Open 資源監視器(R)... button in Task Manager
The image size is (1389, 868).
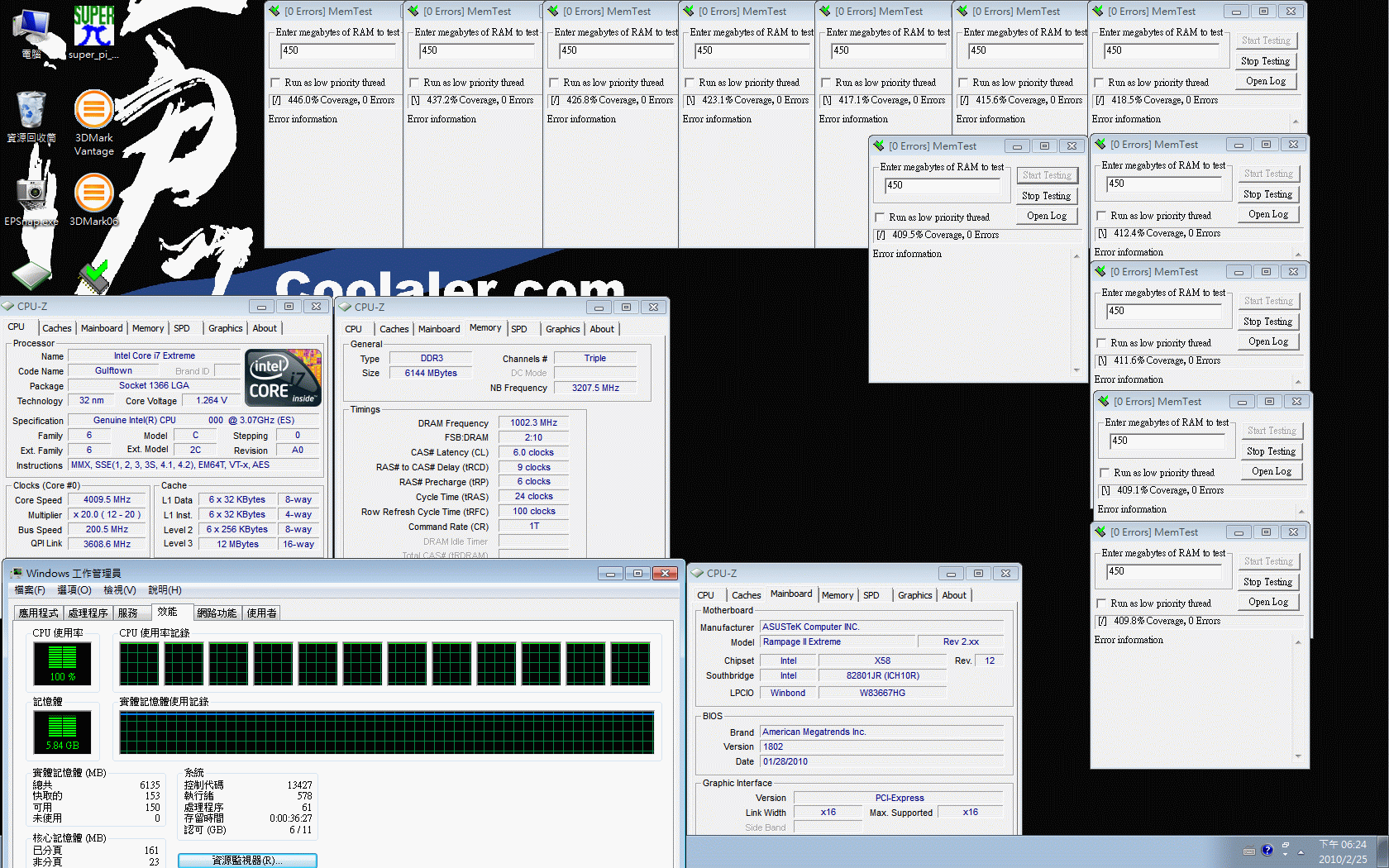[247, 861]
